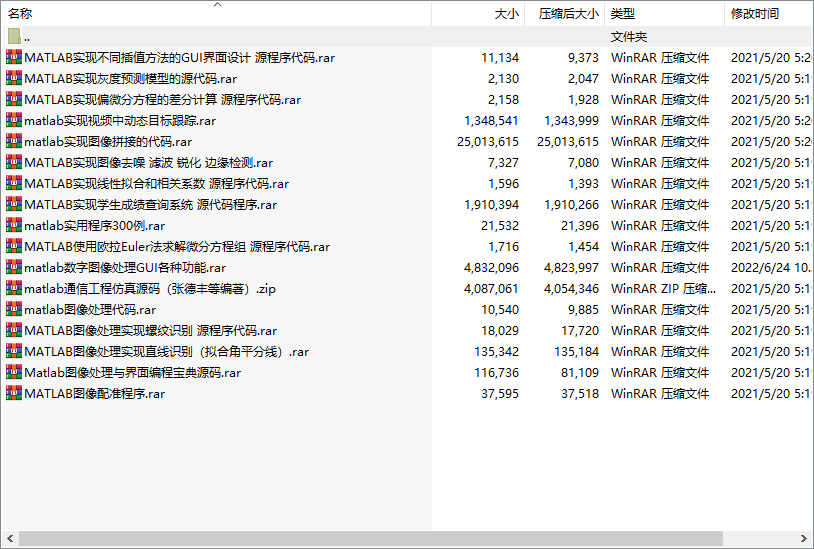
Task: Click compressed size value 1,910,266
Action: 571,205
